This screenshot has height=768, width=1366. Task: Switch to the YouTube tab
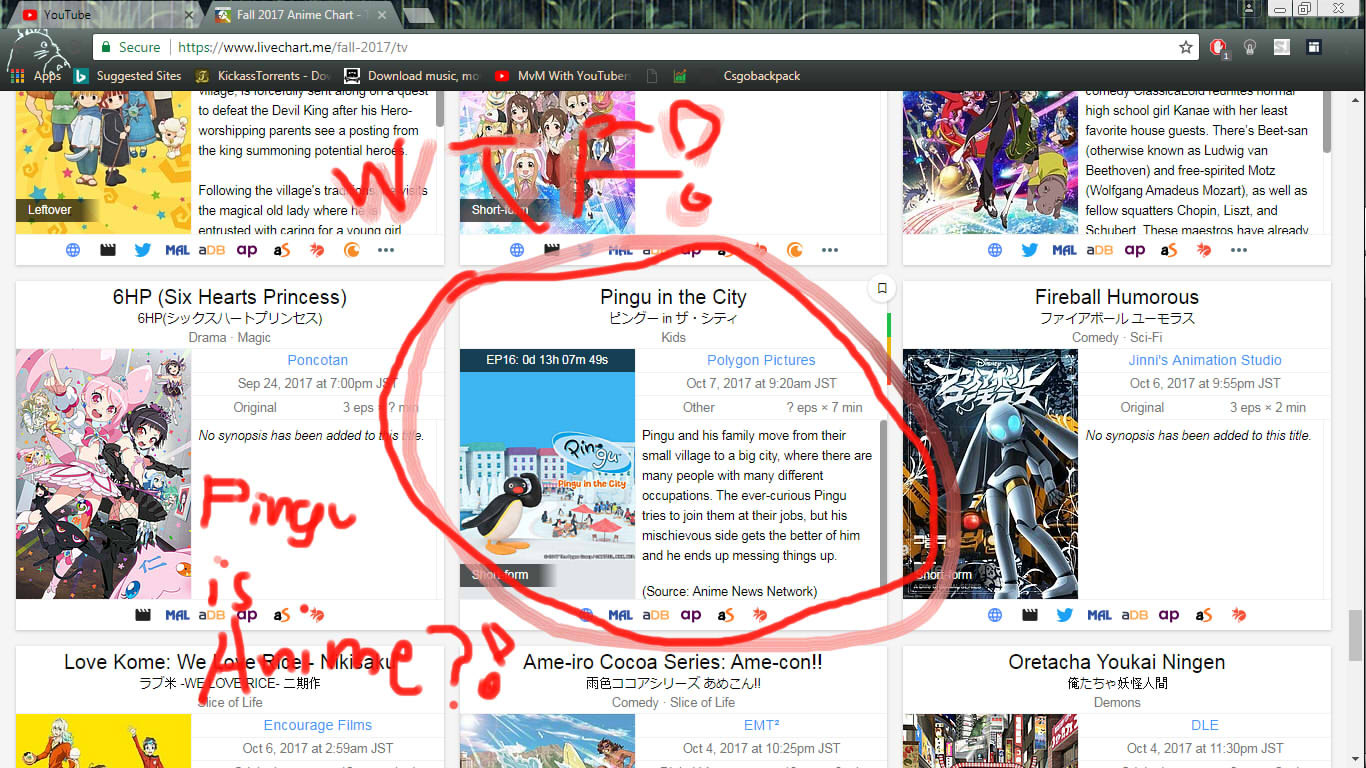coord(106,15)
